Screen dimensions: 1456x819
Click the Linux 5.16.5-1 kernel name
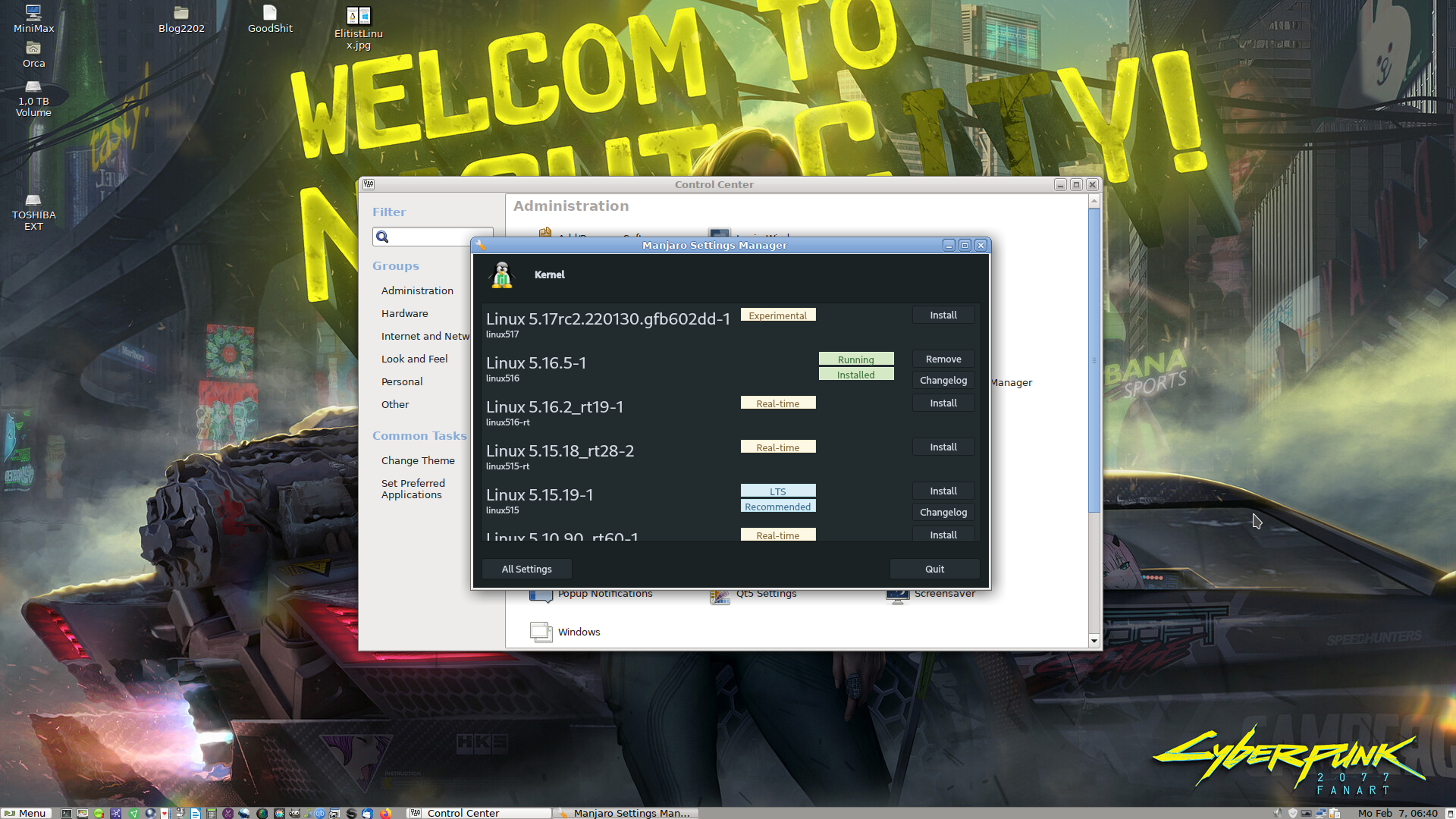tap(536, 362)
